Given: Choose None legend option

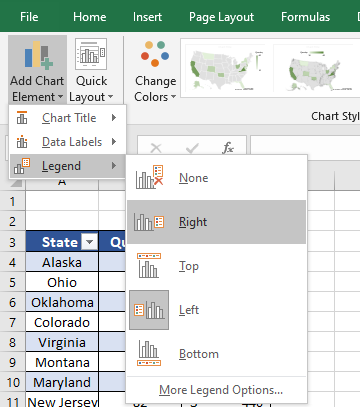Looking at the screenshot, I should point(216,178).
